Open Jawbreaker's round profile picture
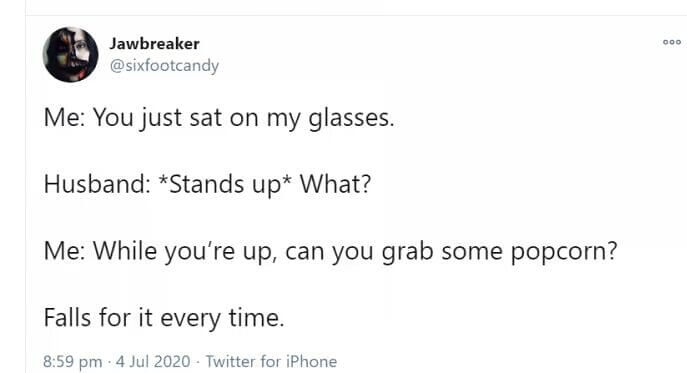 pyautogui.click(x=71, y=54)
